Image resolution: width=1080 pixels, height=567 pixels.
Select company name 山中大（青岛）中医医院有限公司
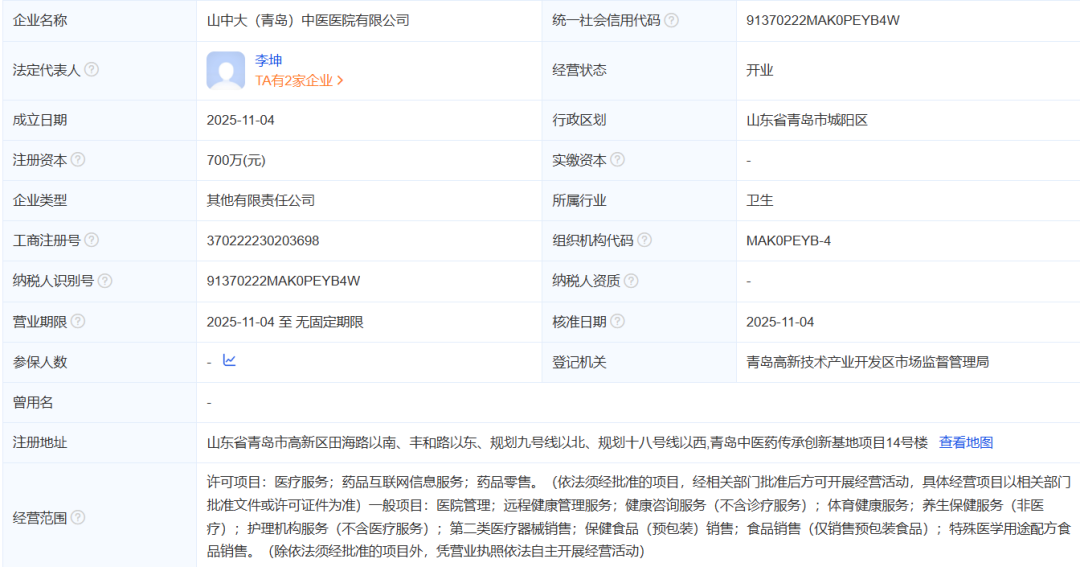[x=308, y=21]
